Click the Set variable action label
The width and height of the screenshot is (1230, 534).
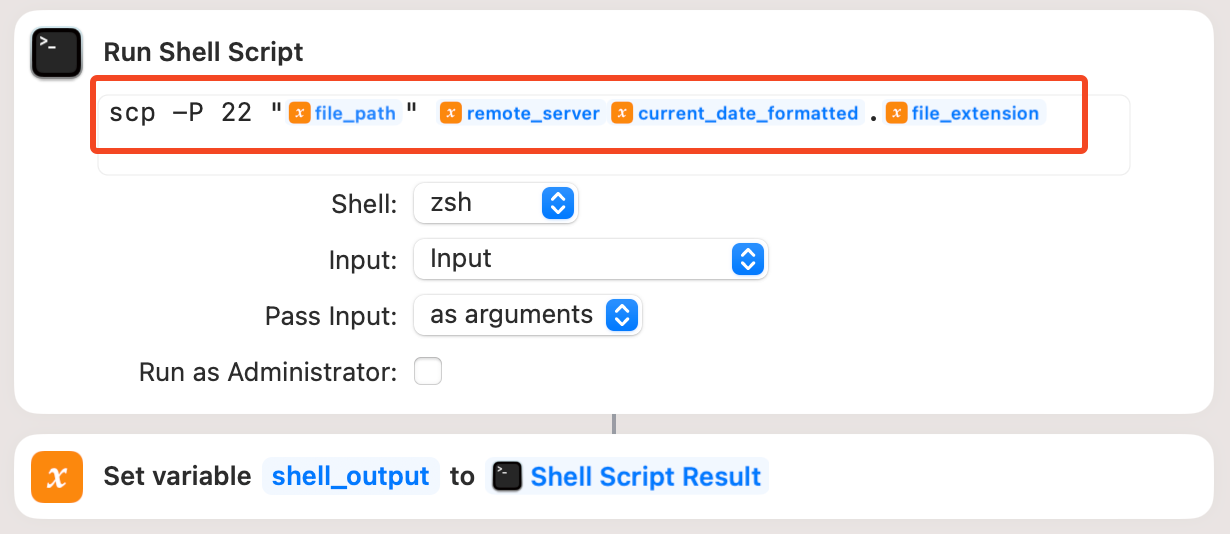point(177,476)
